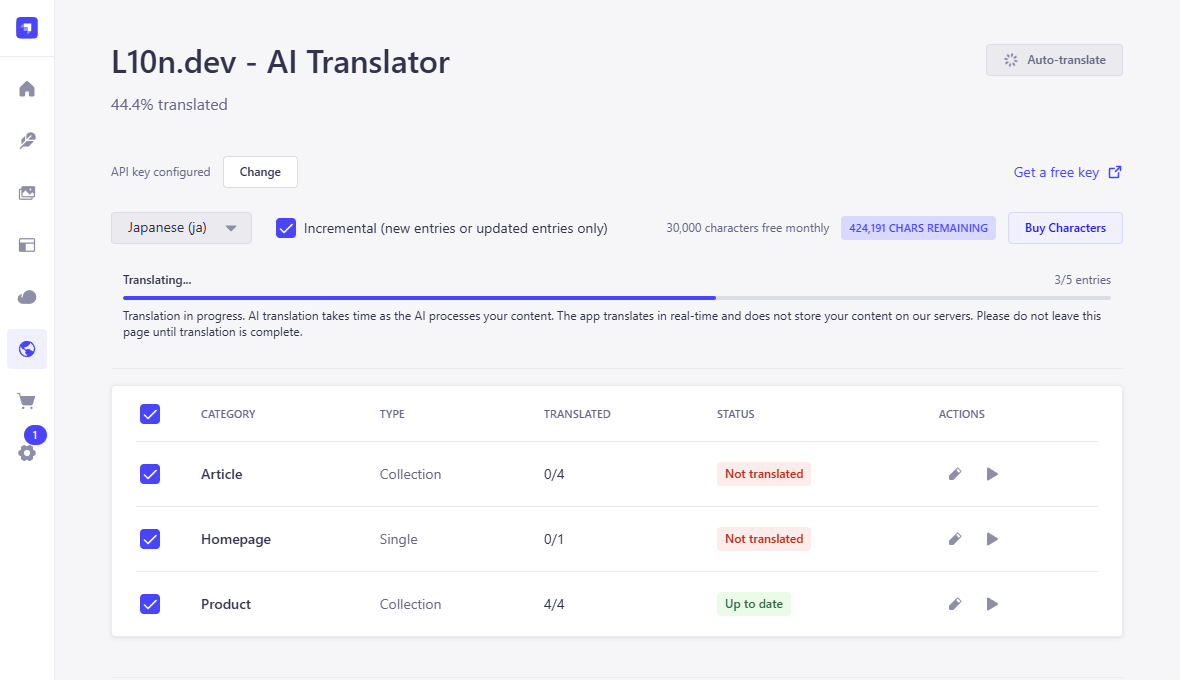1180x680 pixels.
Task: Open the Home dashboard in the sidebar
Action: pyautogui.click(x=27, y=88)
